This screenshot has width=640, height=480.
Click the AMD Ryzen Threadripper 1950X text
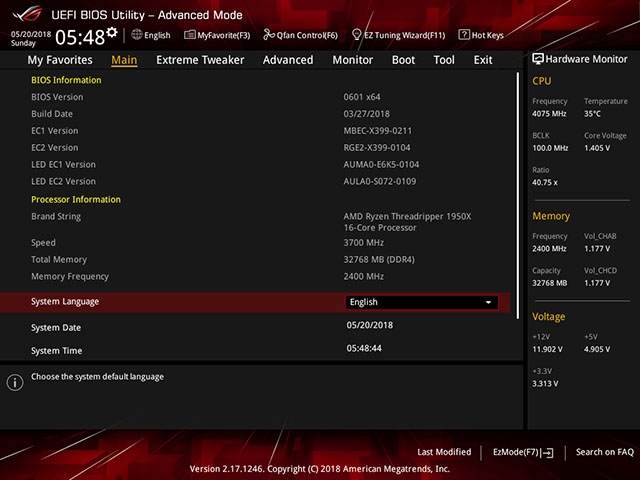pyautogui.click(x=407, y=216)
